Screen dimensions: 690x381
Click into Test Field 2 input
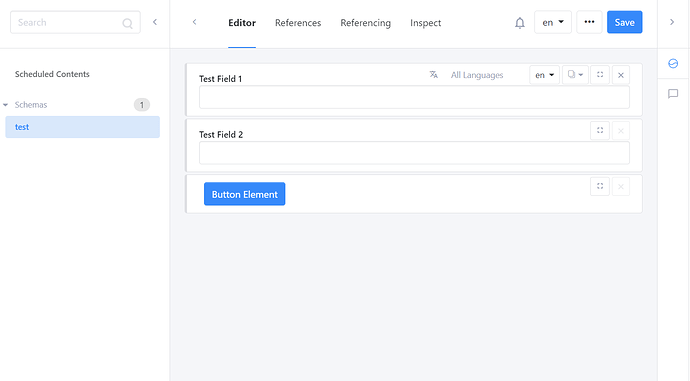(x=414, y=153)
